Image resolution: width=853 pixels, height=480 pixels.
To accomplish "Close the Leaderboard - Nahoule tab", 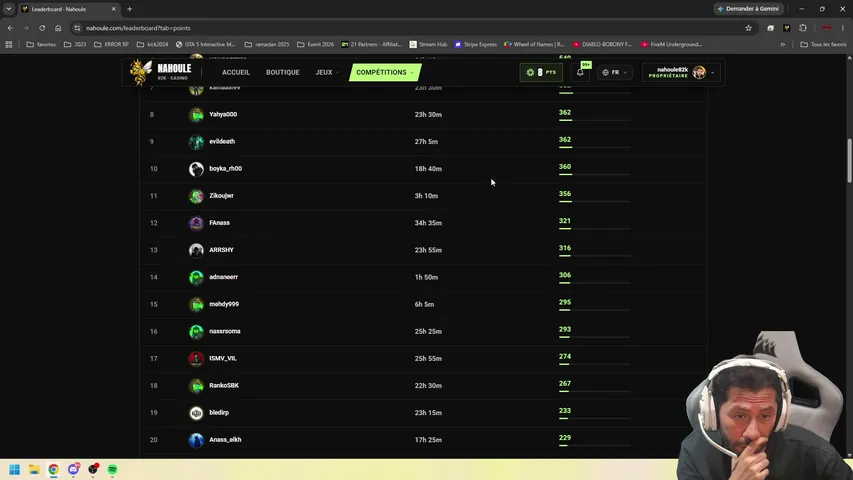I will point(114,9).
